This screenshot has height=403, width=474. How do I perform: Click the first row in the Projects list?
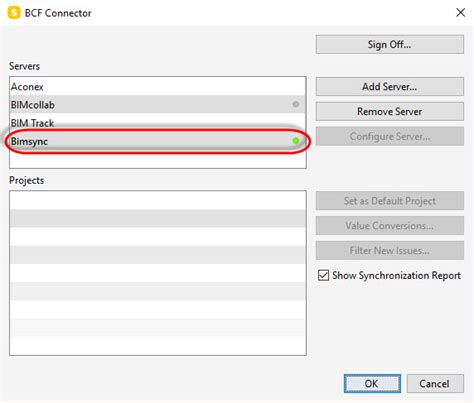tap(158, 200)
